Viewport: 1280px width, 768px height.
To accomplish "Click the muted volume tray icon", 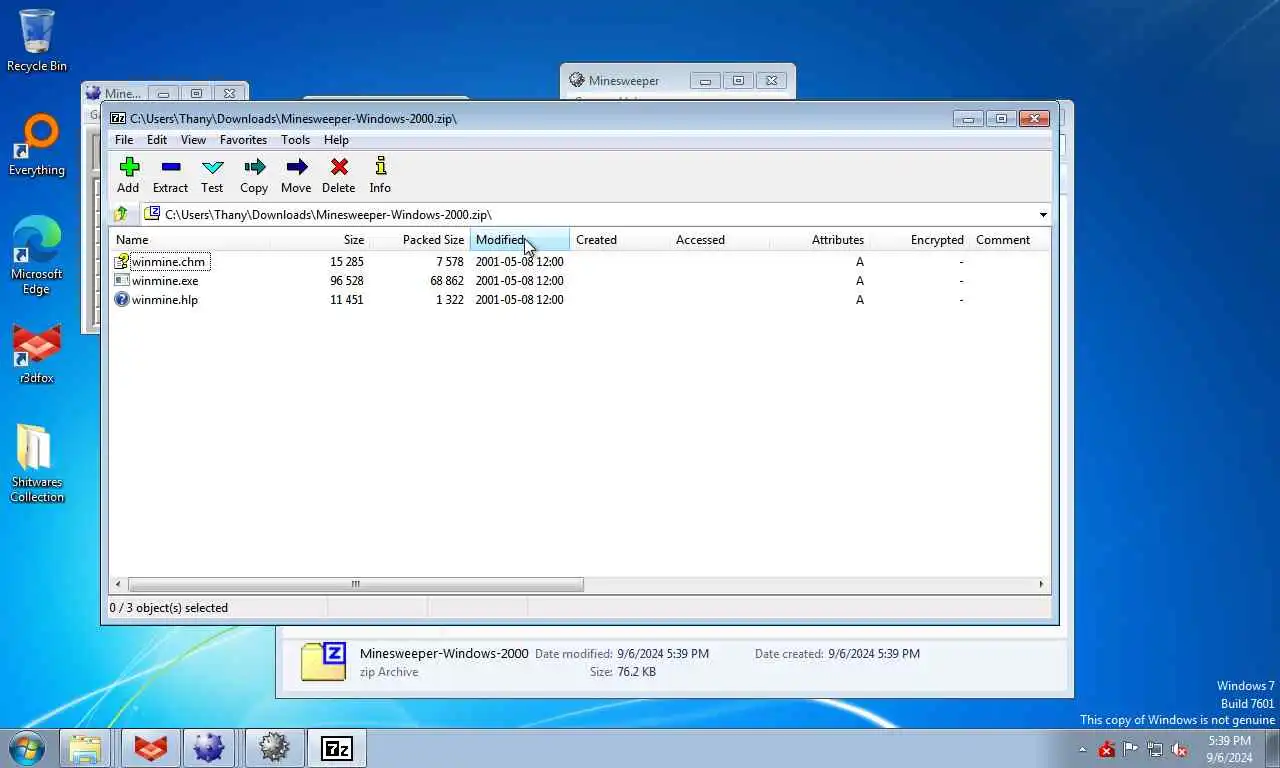I will [1179, 749].
